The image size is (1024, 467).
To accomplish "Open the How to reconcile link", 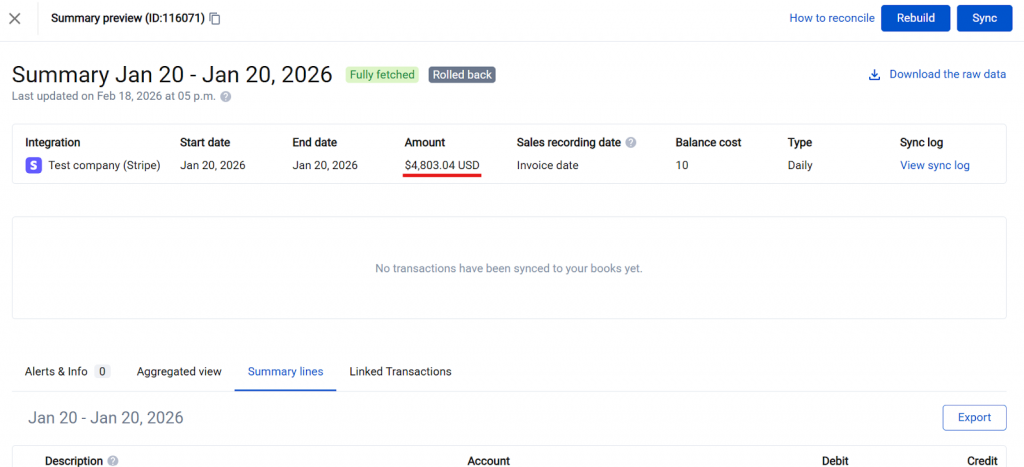I will [831, 18].
